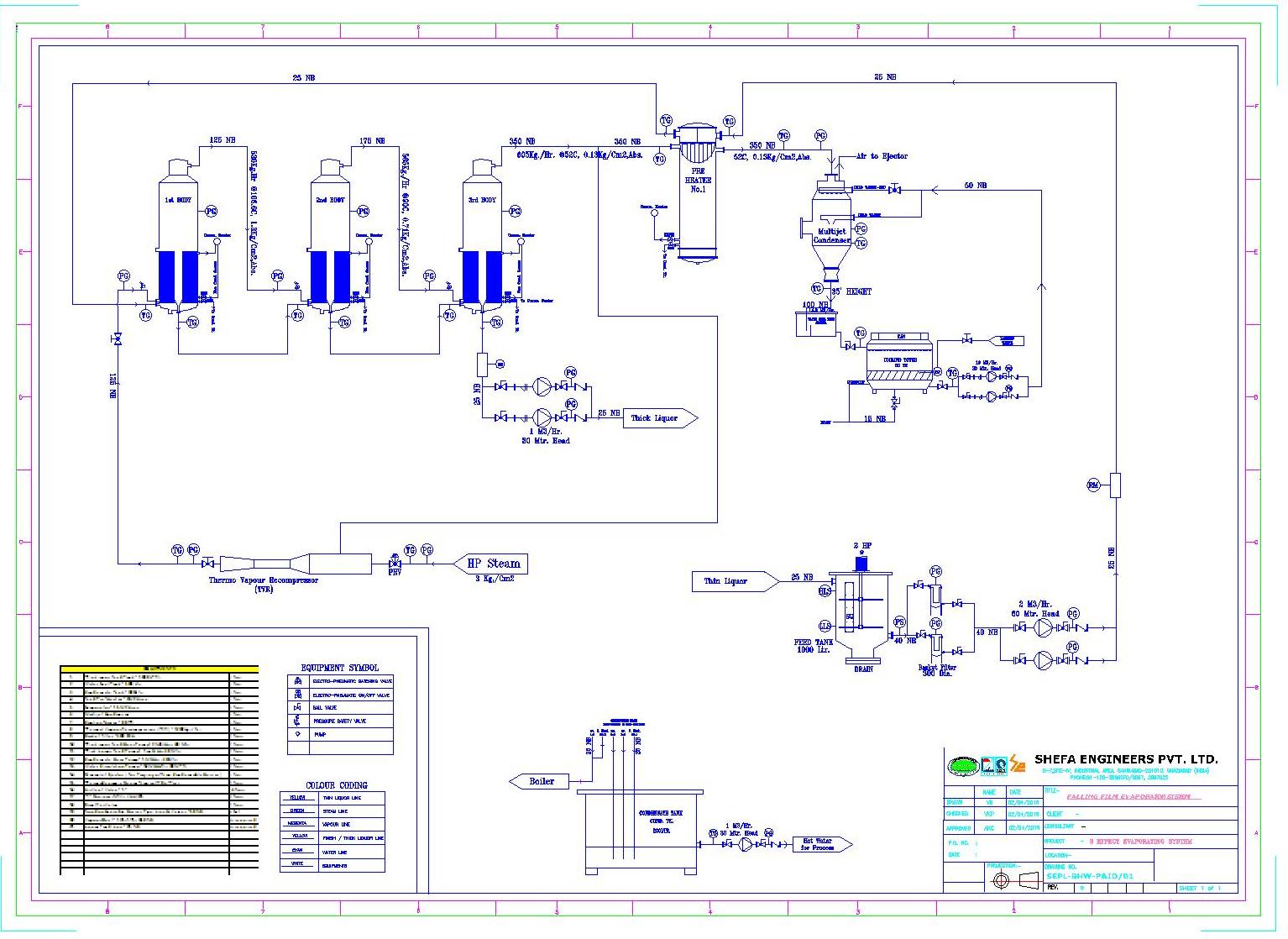
Task: Click the 15 NB pipe size label
Action: (875, 418)
